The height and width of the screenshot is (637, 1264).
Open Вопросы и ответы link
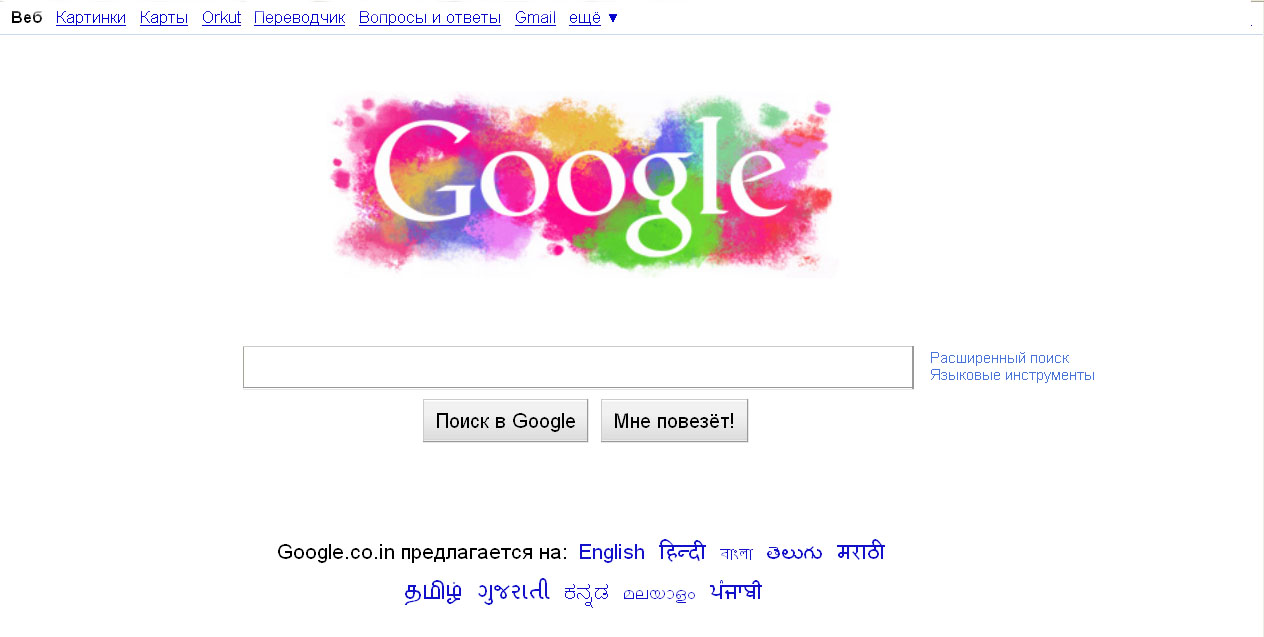(x=430, y=18)
